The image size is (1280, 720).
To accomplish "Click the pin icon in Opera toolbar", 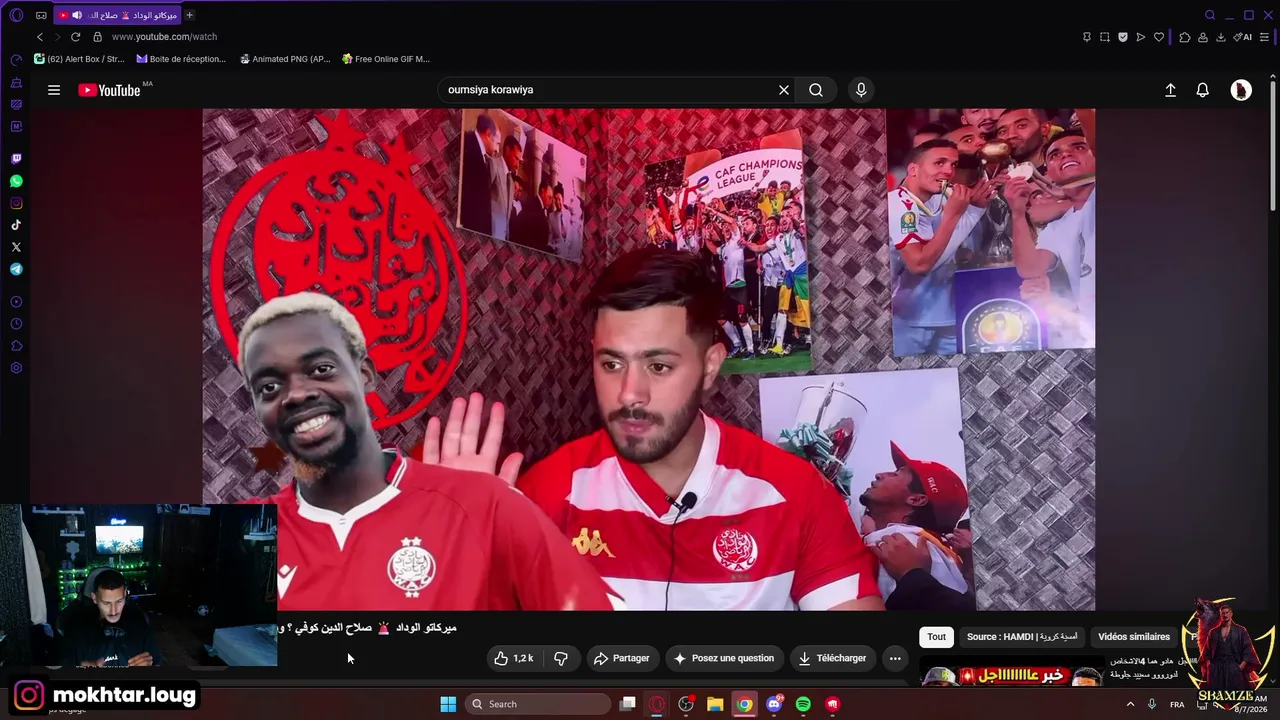I will (1087, 37).
